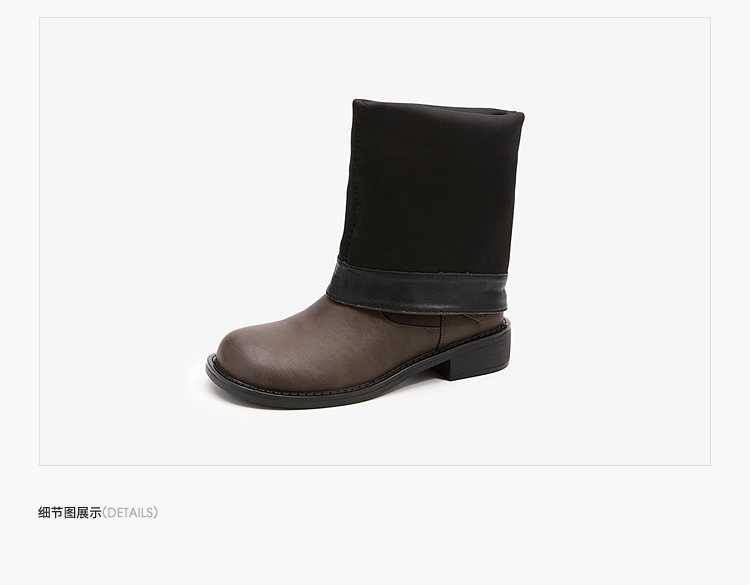This screenshot has width=750, height=585.
Task: Click the 示 character before (DETAILS)
Action: click(x=96, y=513)
